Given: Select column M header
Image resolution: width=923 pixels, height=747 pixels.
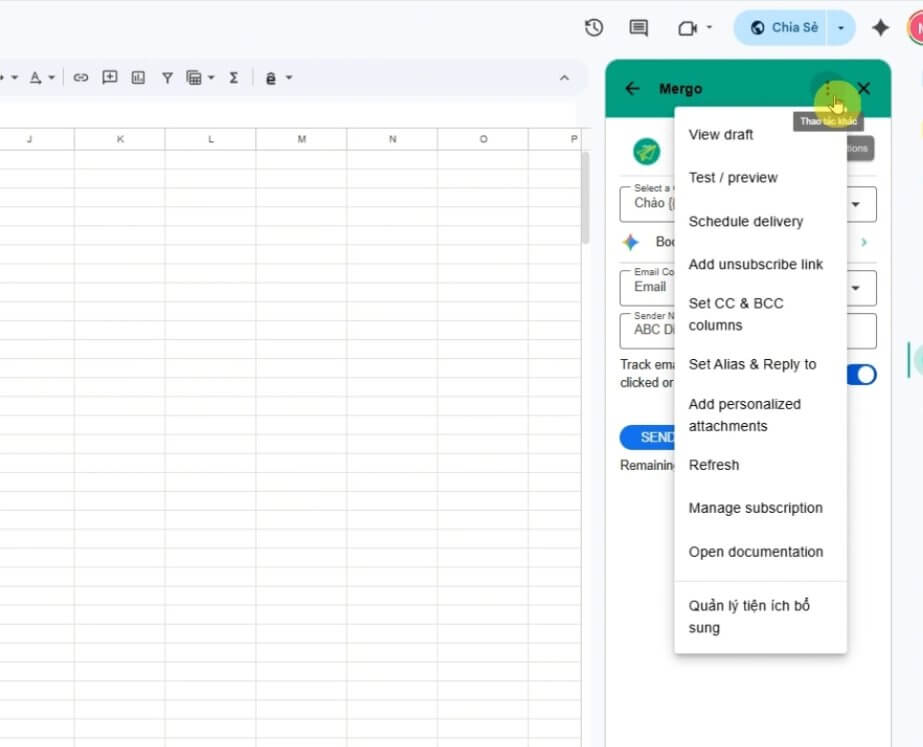Looking at the screenshot, I should (301, 139).
